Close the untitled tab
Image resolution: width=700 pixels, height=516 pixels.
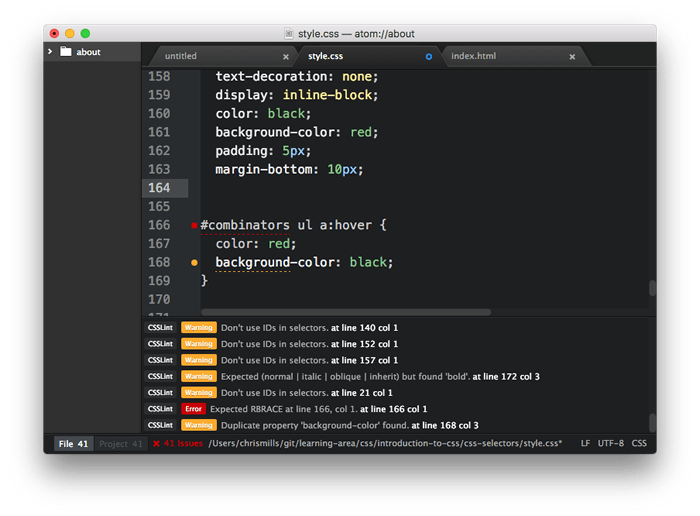point(286,57)
